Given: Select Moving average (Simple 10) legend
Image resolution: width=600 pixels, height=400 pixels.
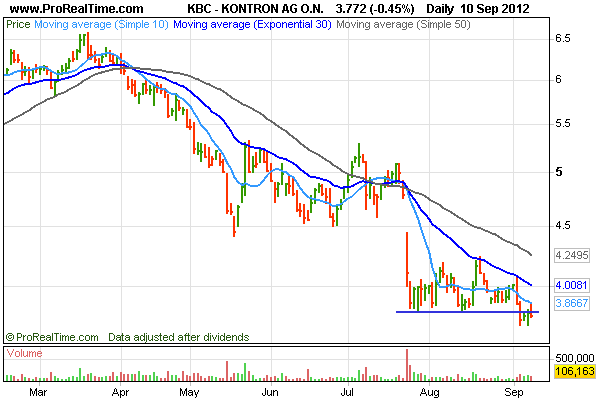Looking at the screenshot, I should coord(101,24).
